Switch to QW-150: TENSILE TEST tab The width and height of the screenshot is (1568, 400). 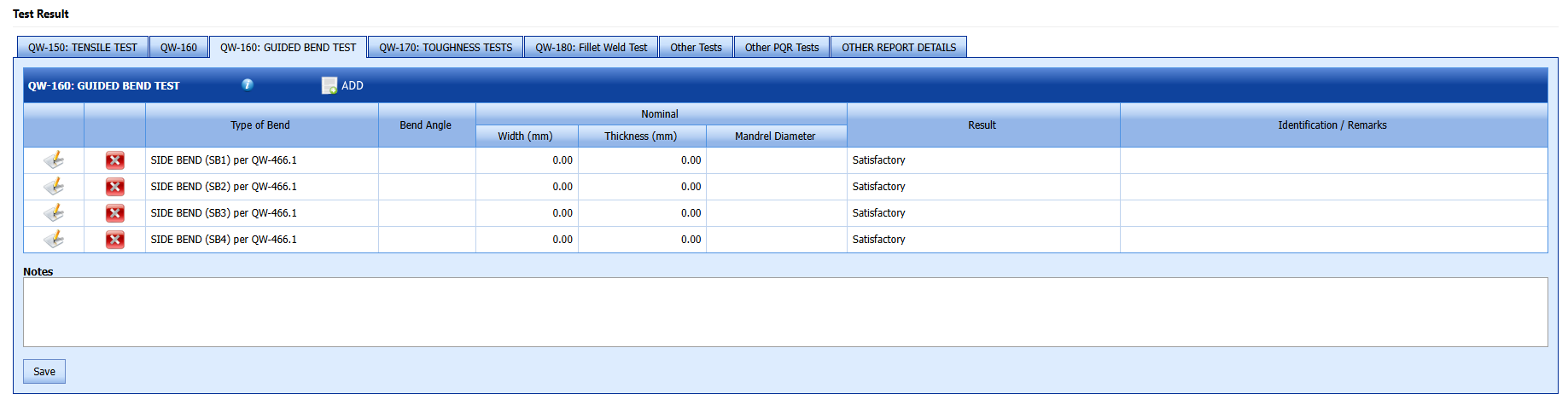(x=83, y=48)
